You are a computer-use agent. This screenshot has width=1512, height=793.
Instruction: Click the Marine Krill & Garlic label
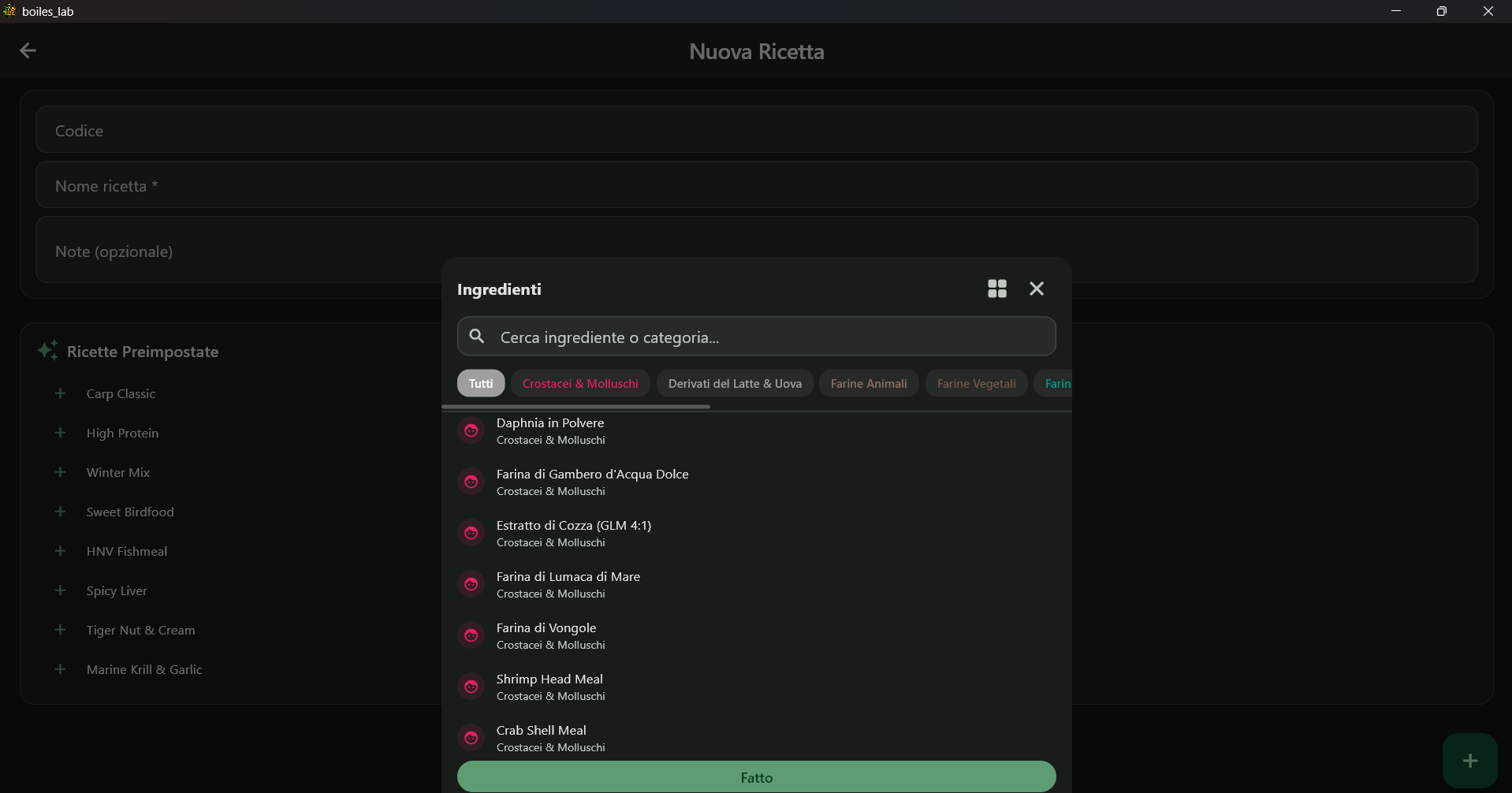click(x=144, y=669)
